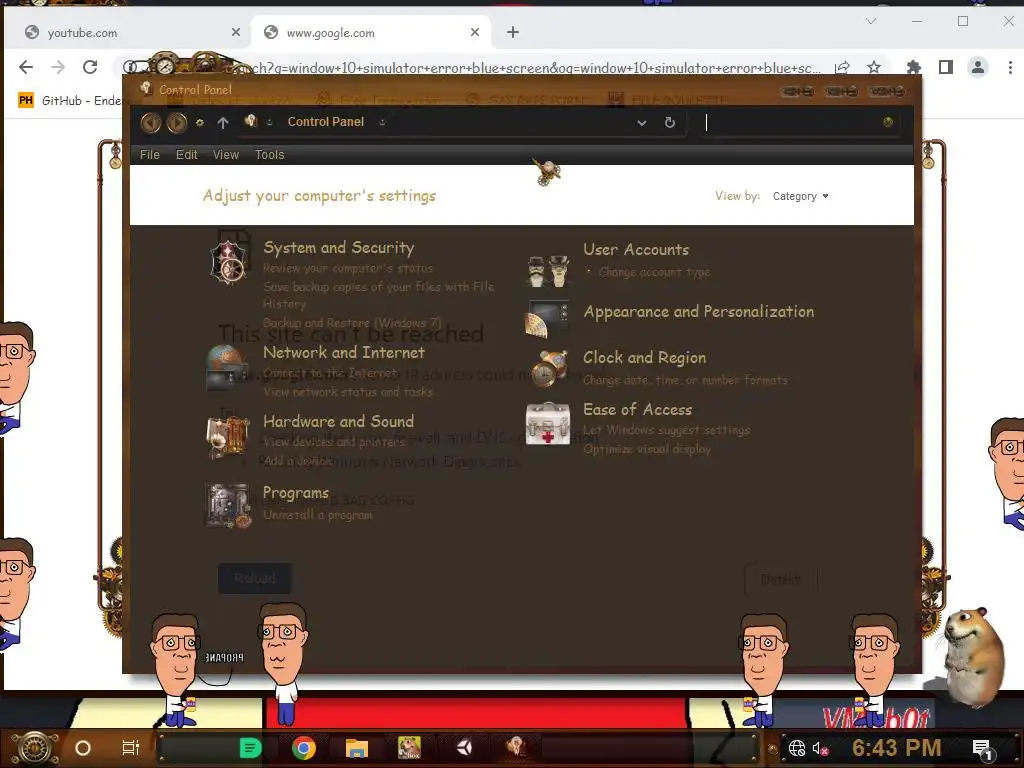
Task: Click the User Accounts icon
Action: pyautogui.click(x=548, y=271)
